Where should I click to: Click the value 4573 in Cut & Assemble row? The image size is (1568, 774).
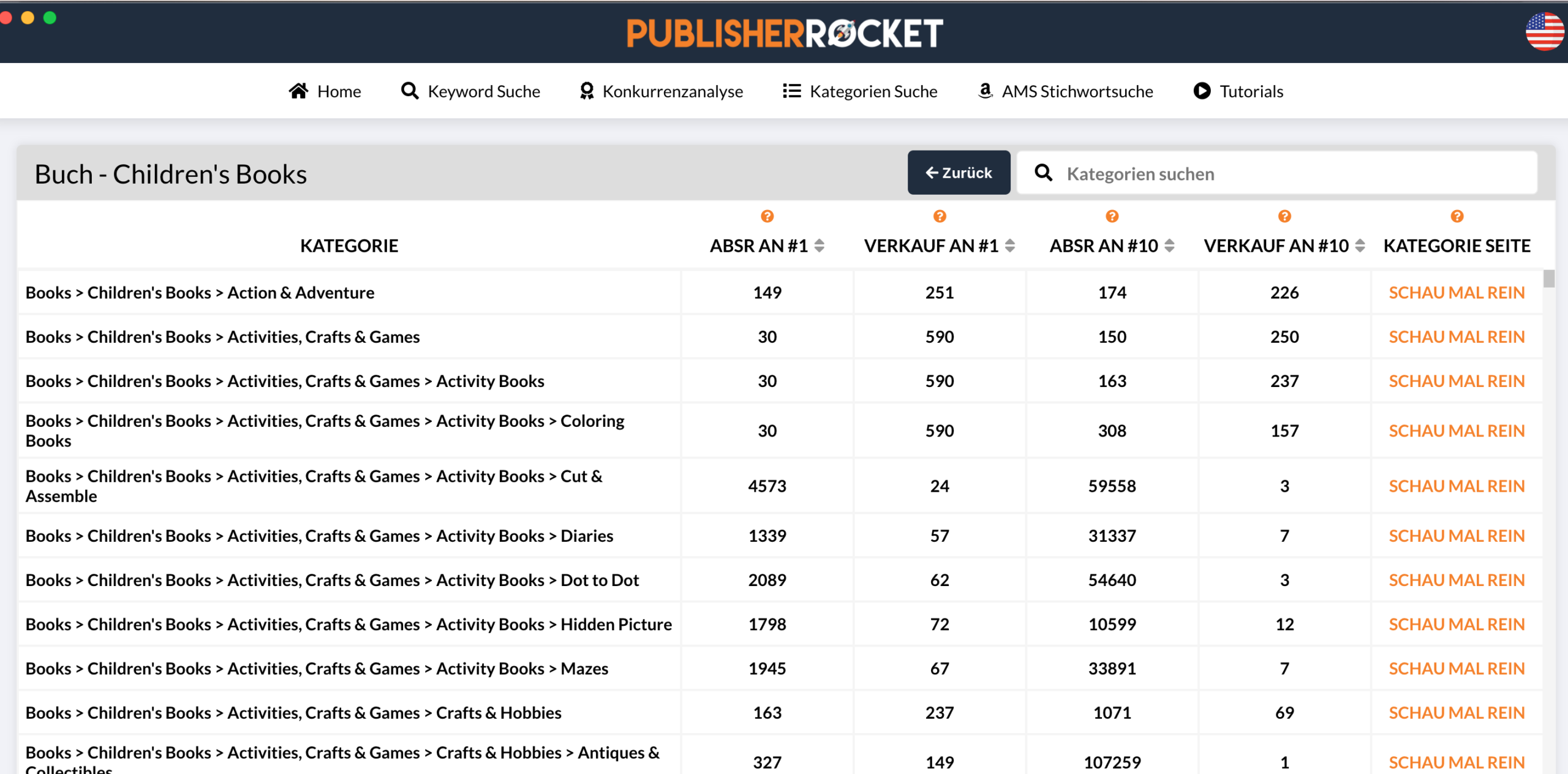click(x=767, y=486)
